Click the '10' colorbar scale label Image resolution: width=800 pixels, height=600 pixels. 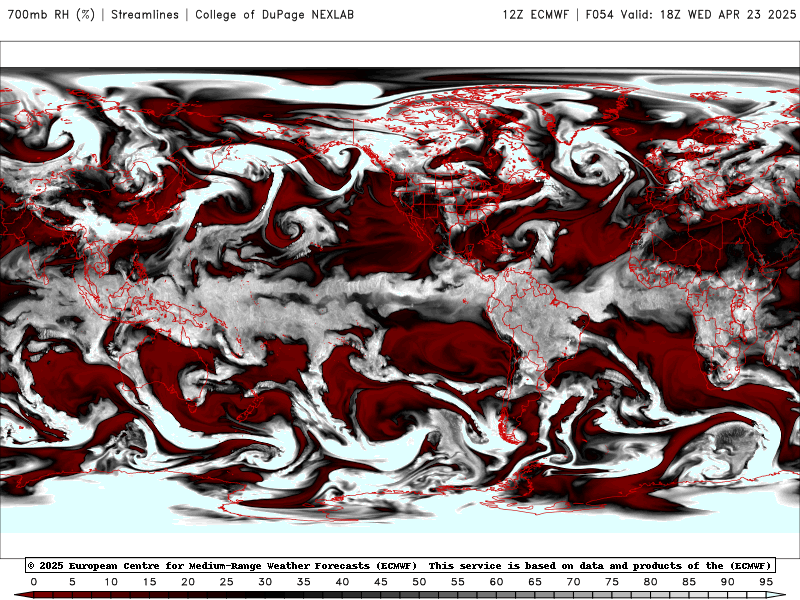point(111,582)
